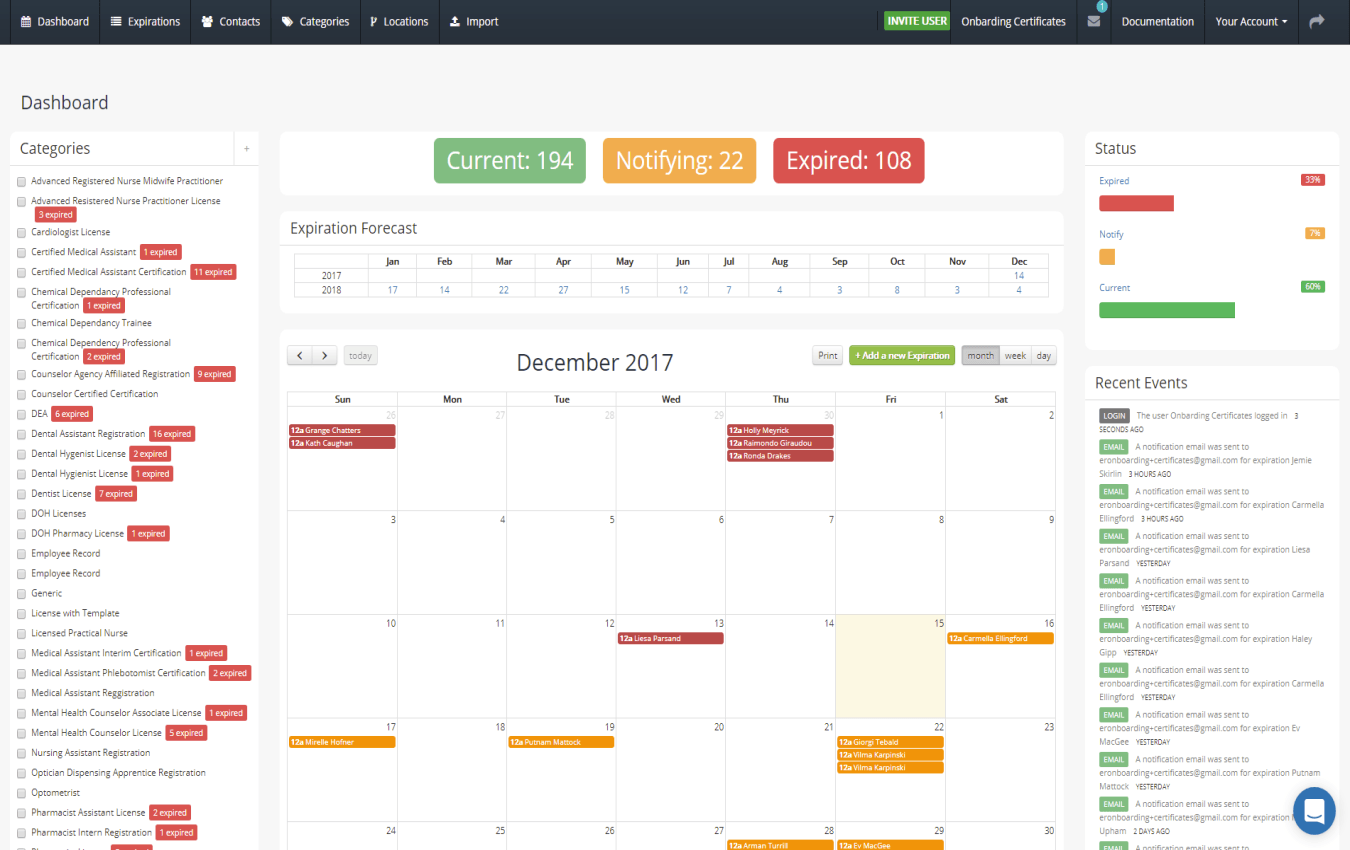Image resolution: width=1350 pixels, height=850 pixels.
Task: Open Contacts from the top navigation
Action: (230, 21)
